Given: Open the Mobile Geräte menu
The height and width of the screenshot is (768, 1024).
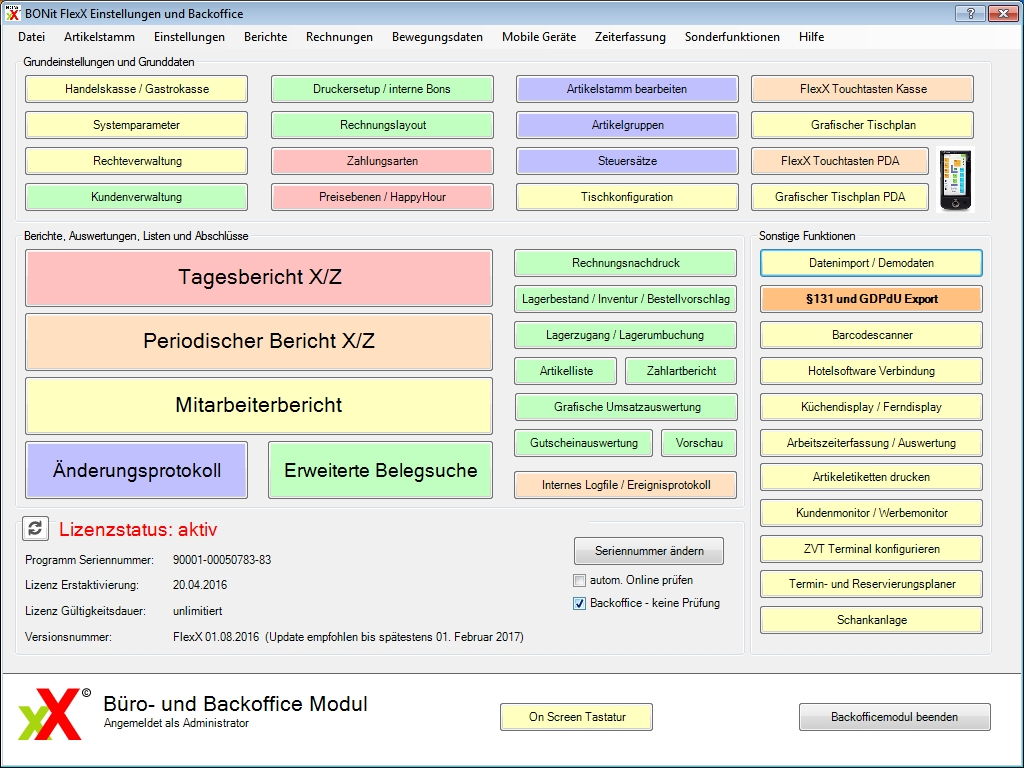Looking at the screenshot, I should pyautogui.click(x=539, y=37).
